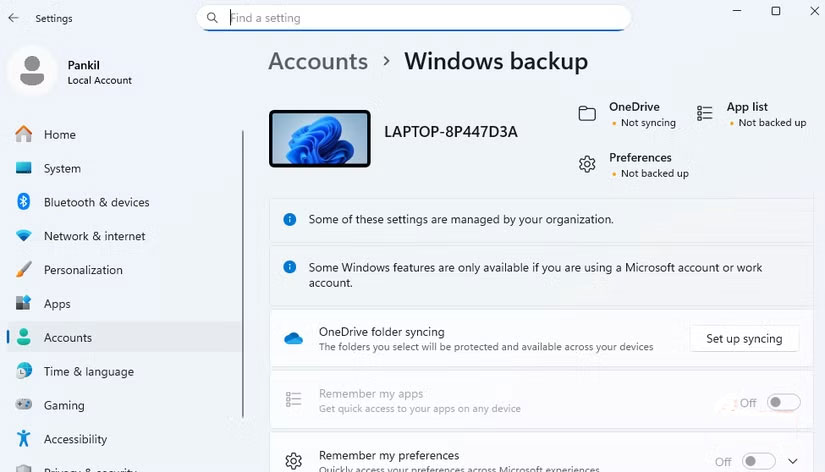
Task: Click the LAPTOP-8P447D3A desktop thumbnail
Action: pos(320,138)
